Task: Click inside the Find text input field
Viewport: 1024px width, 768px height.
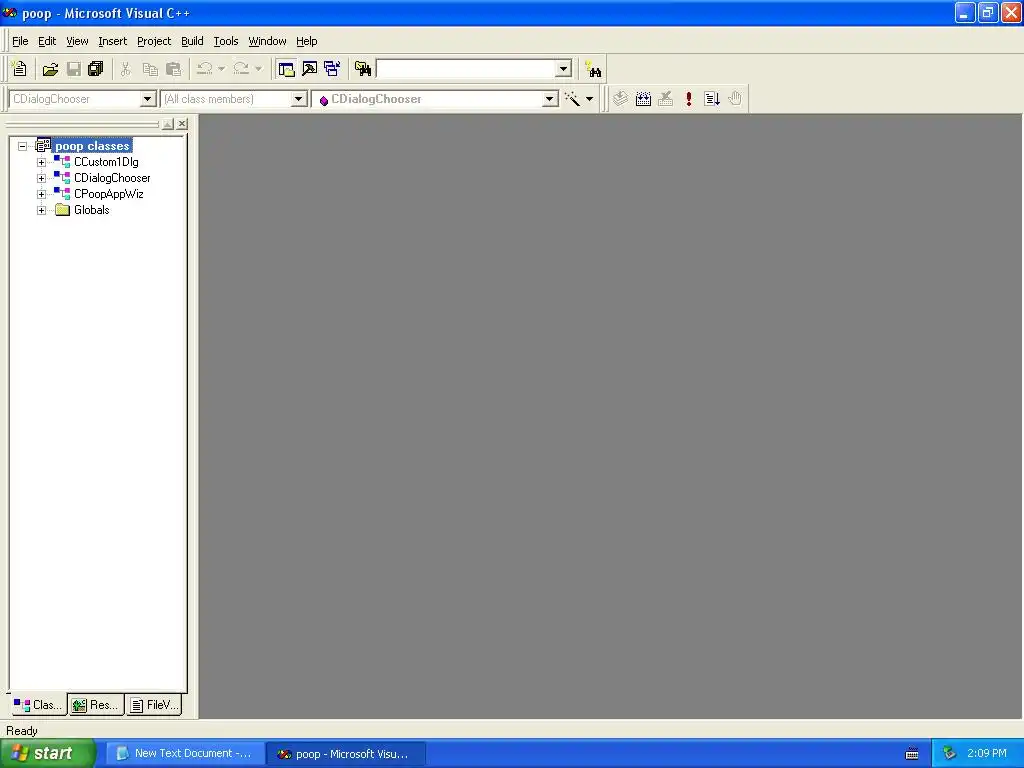Action: click(x=466, y=69)
